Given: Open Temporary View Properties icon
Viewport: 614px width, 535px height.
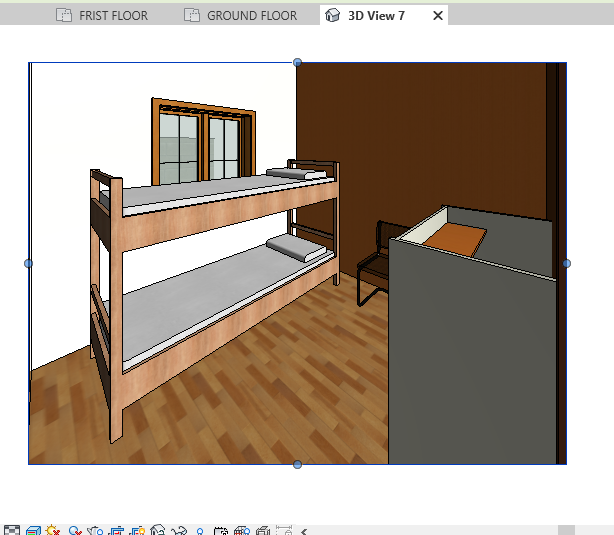Looking at the screenshot, I should point(221,530).
